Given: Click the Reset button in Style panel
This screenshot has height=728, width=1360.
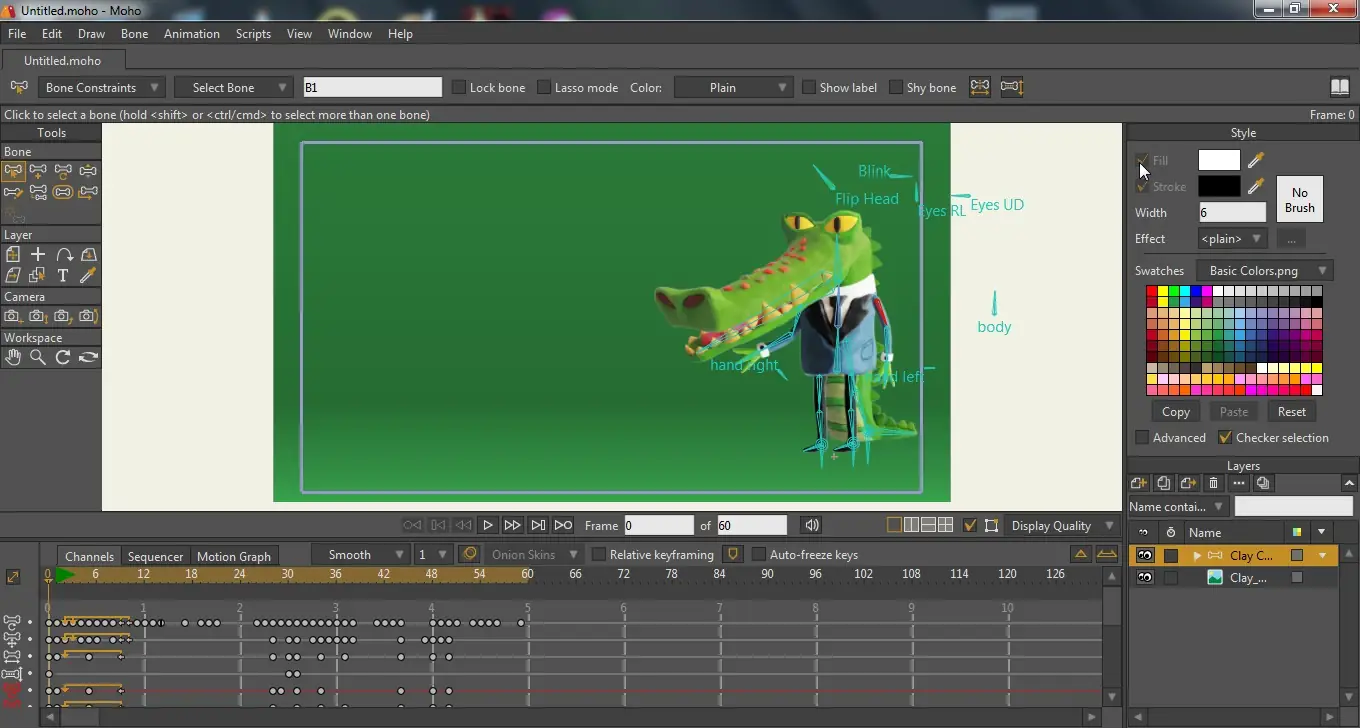Looking at the screenshot, I should click(x=1291, y=412).
